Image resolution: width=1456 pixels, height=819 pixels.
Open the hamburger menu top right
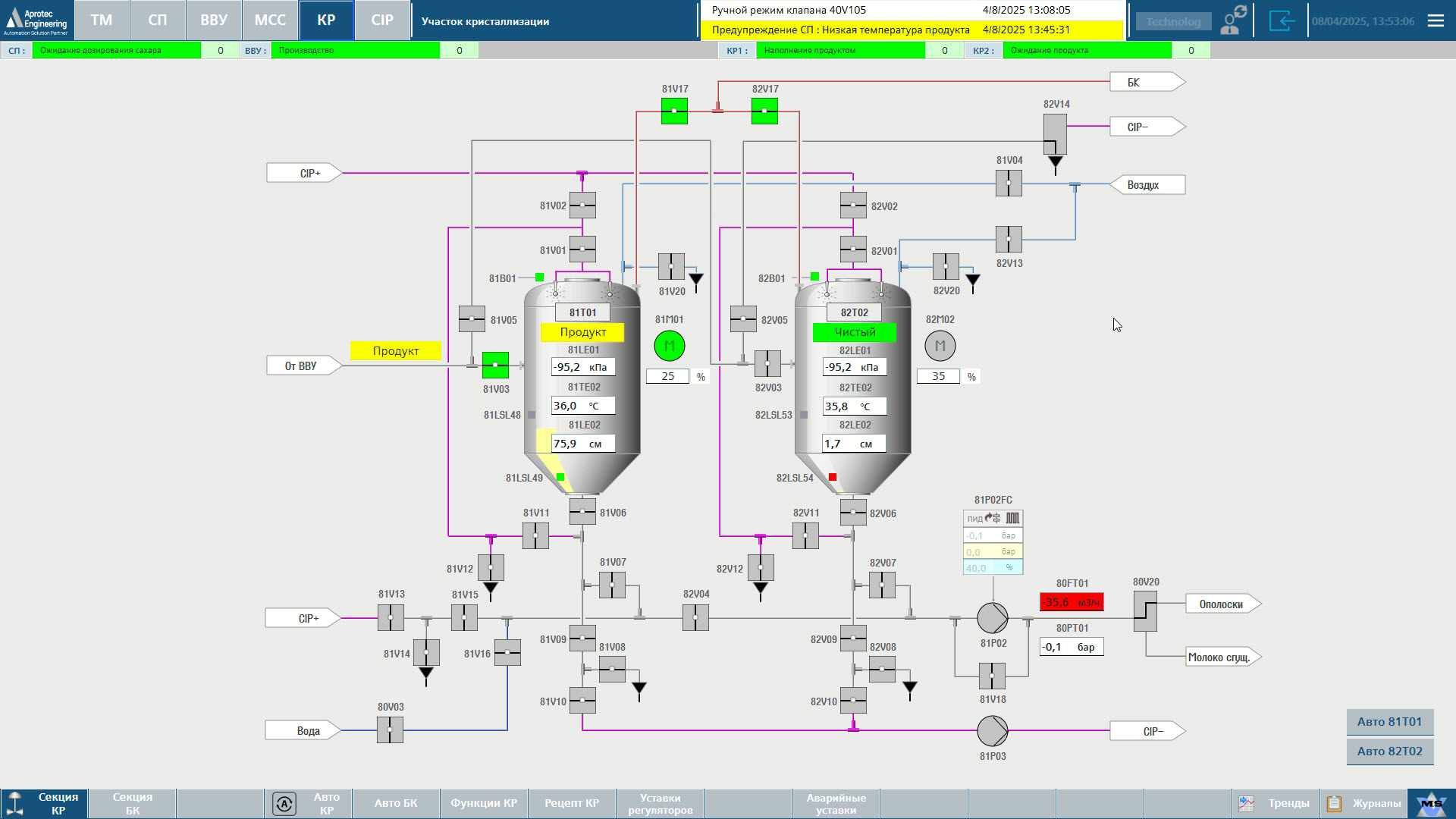coord(1436,20)
